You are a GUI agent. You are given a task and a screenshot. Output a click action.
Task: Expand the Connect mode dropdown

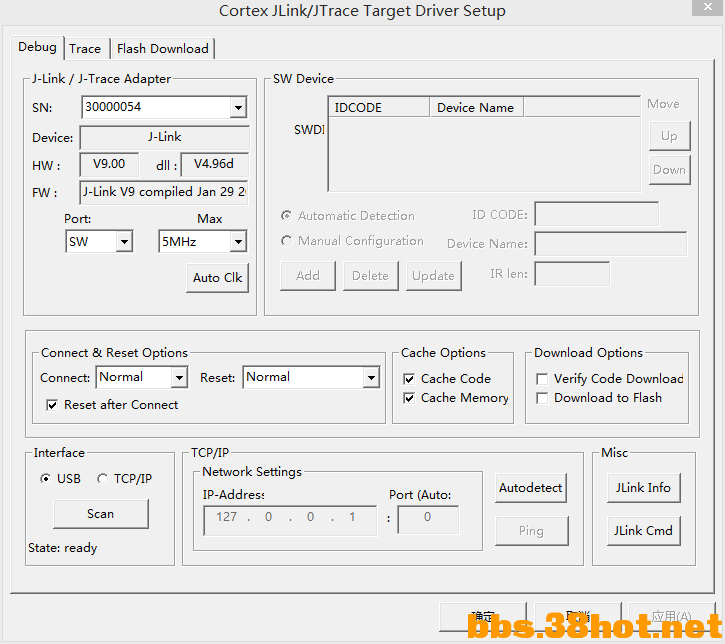179,378
